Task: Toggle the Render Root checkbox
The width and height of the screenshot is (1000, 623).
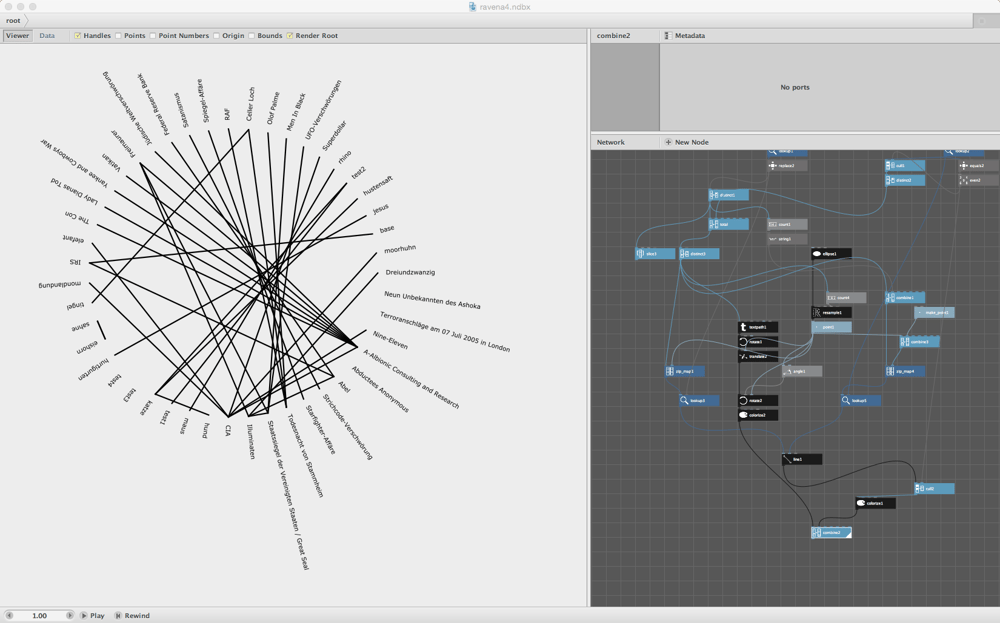Action: [x=290, y=36]
